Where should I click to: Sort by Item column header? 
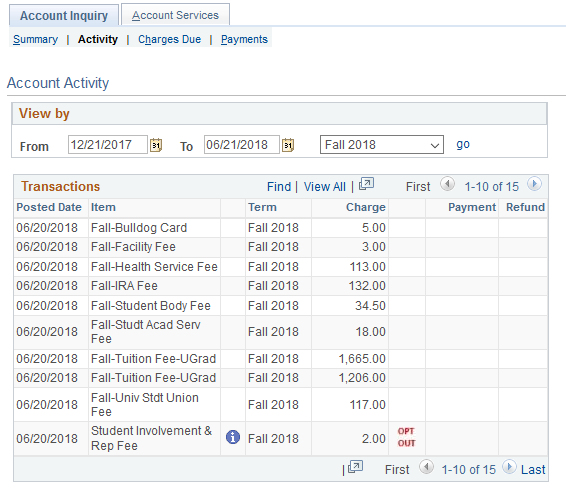tap(103, 207)
